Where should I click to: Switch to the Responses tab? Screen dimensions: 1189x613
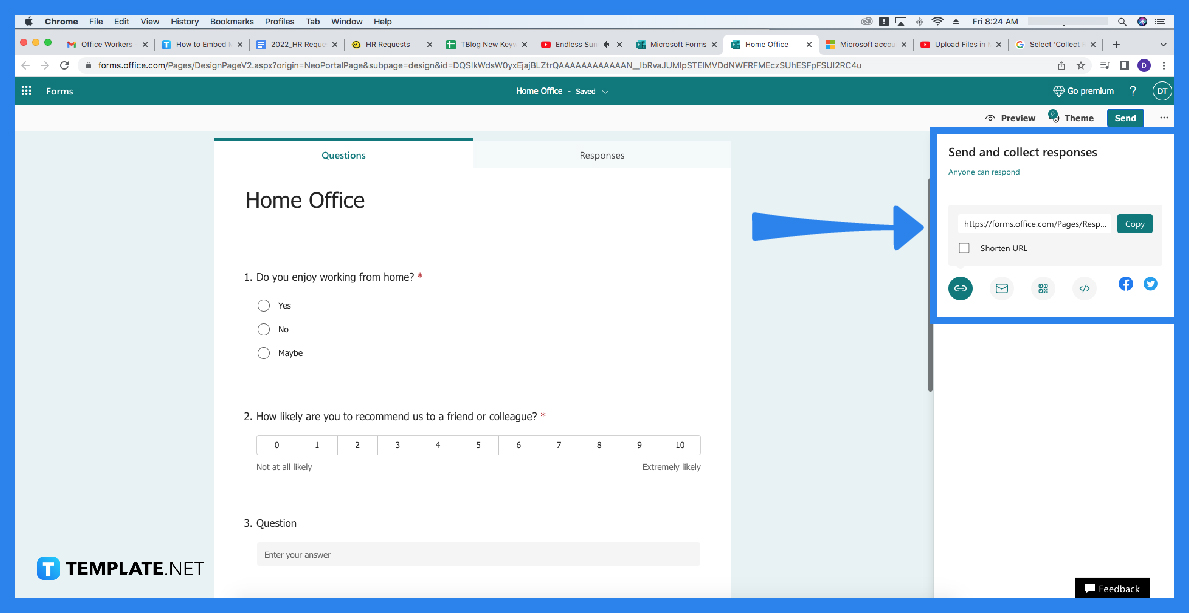[602, 155]
